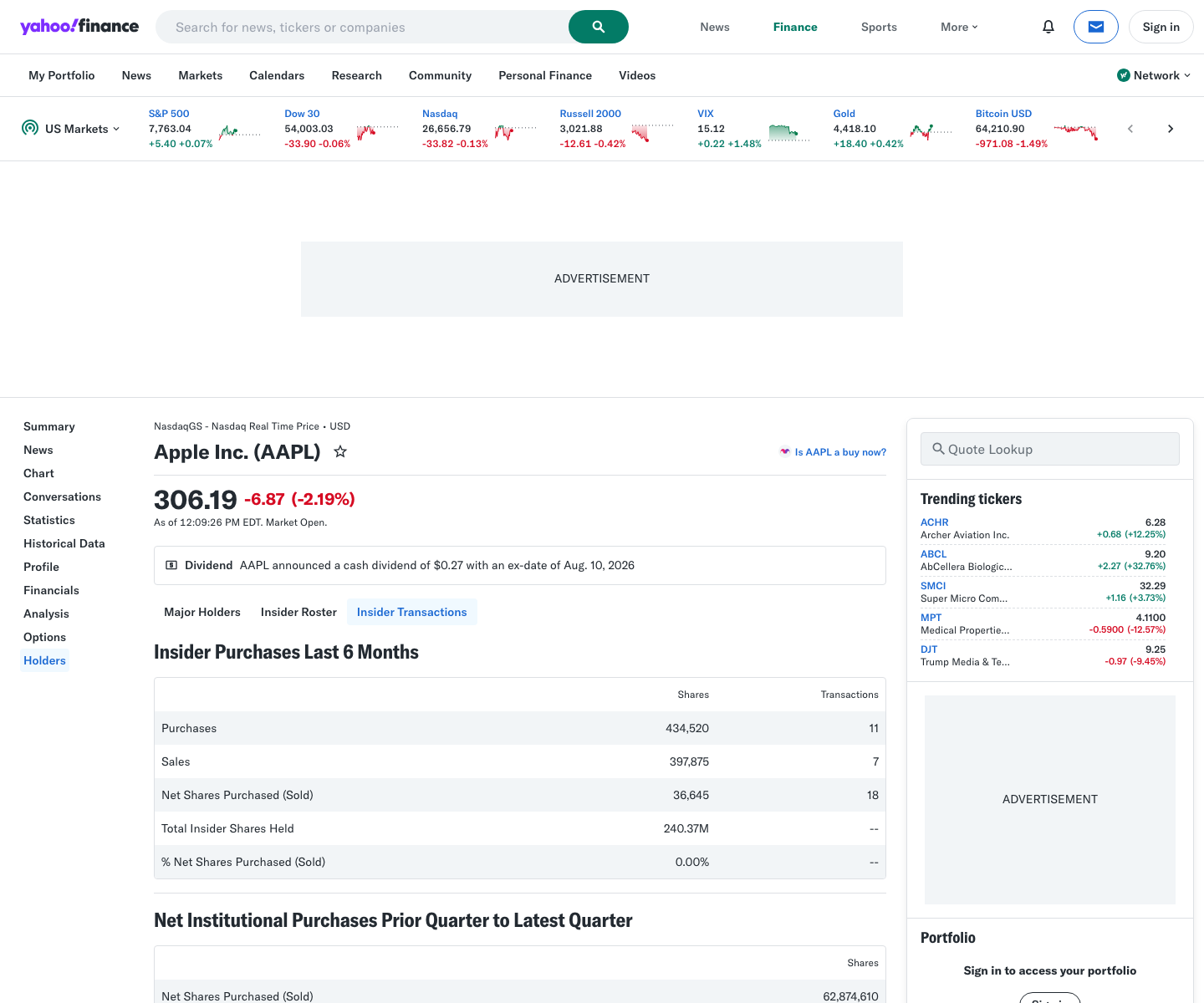Open Analysis in the sidebar
Screen dimensions: 1204x1003
pyautogui.click(x=46, y=614)
